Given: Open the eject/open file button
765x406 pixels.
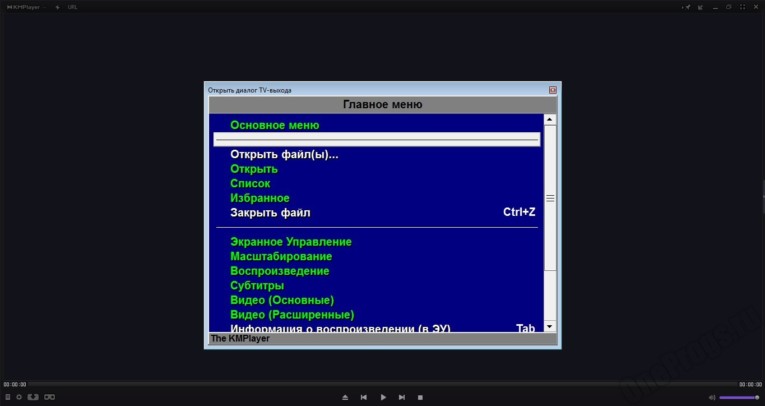Looking at the screenshot, I should pos(345,398).
